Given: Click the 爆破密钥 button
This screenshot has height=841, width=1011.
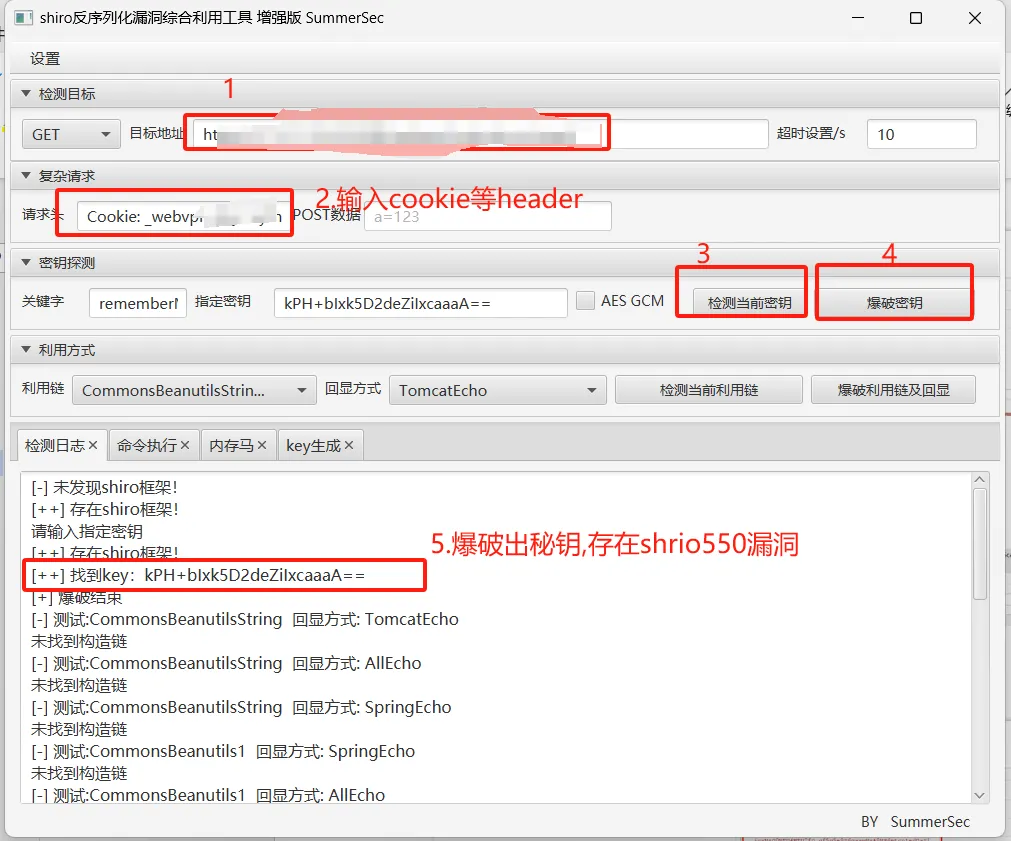Looking at the screenshot, I should (894, 302).
